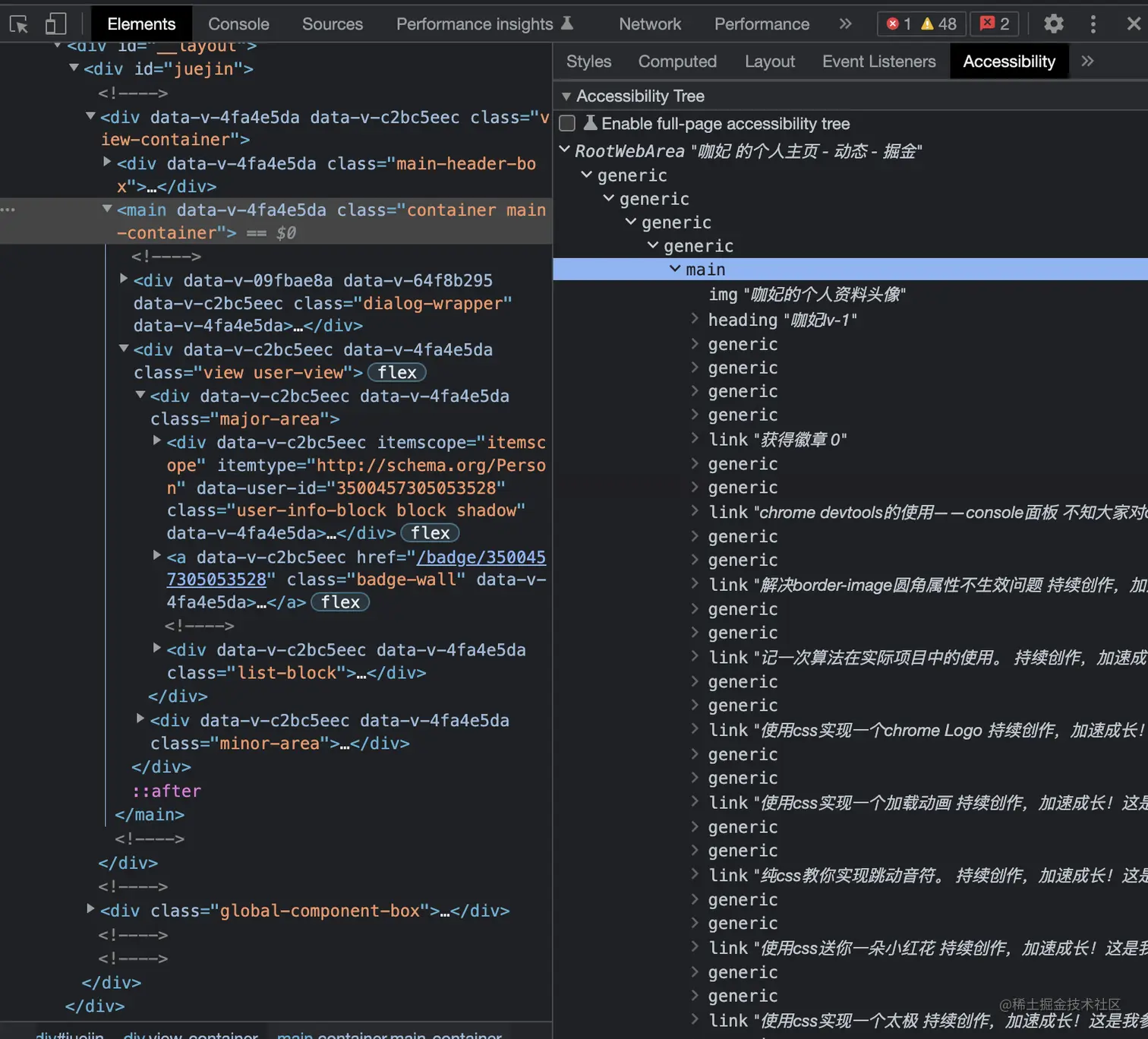Switch to the Sources tab
The width and height of the screenshot is (1148, 1039).
(333, 24)
